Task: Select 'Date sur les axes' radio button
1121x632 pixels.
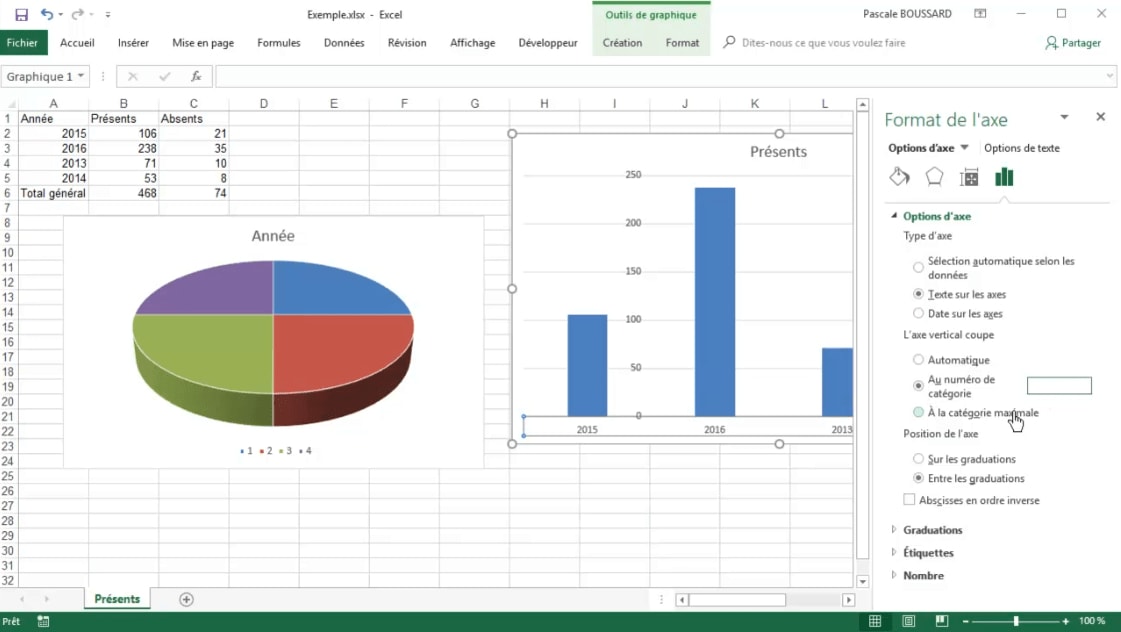Action: (x=918, y=313)
